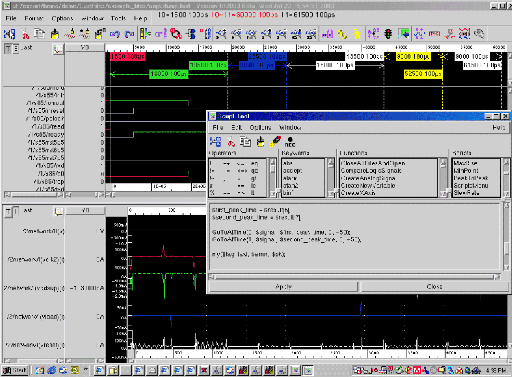Open the File menu of the main window
Image resolution: width=512 pixels, height=377 pixels.
(11, 18)
